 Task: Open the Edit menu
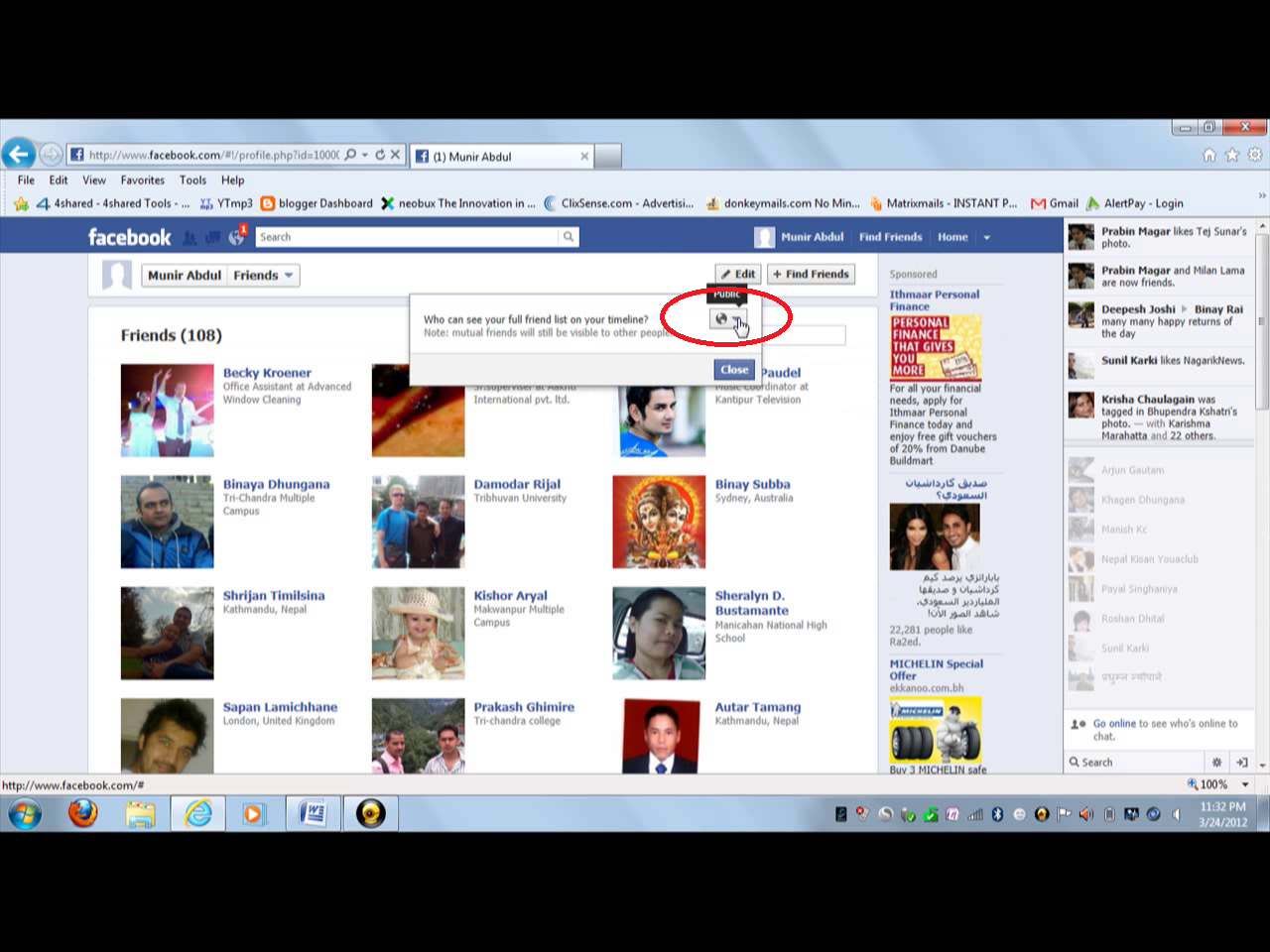point(59,180)
